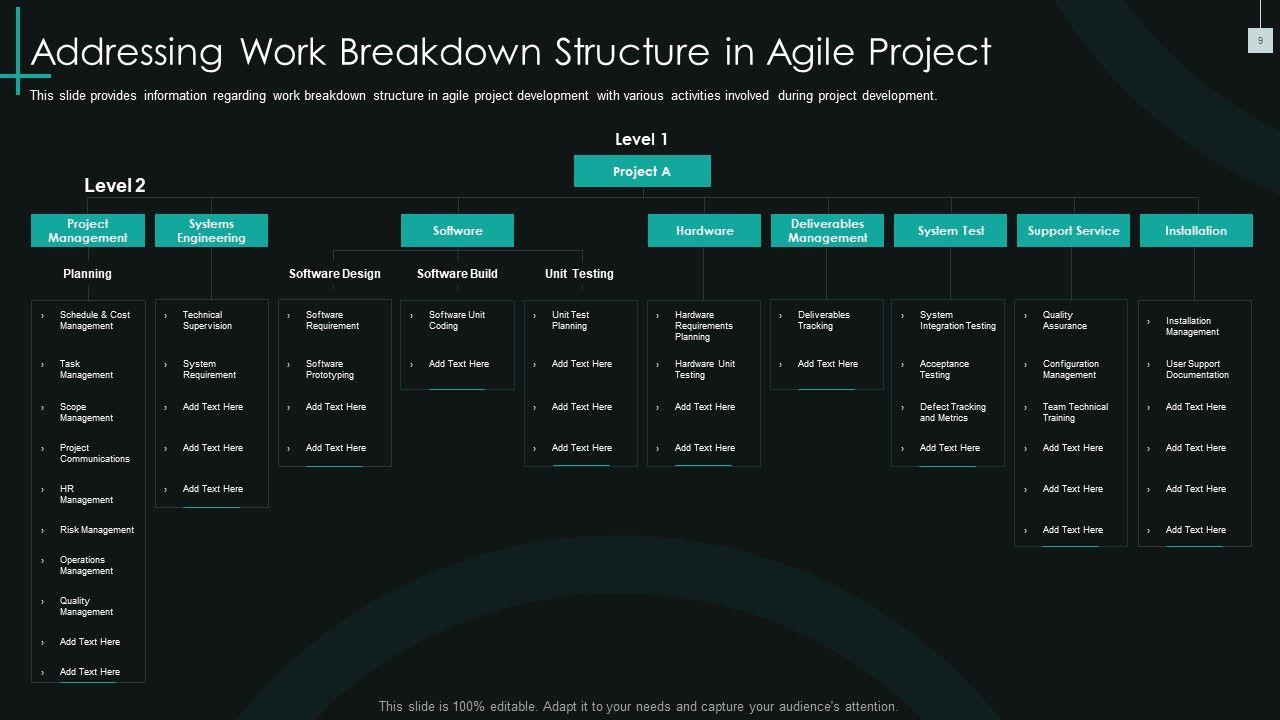1280x720 pixels.
Task: Select the Systems Engineering header box
Action: point(211,231)
